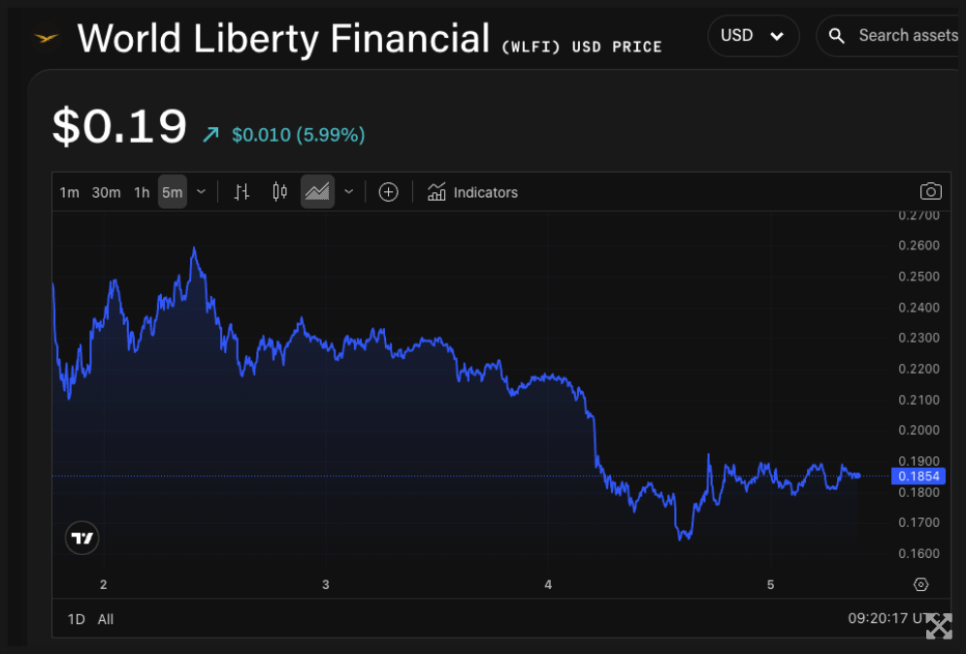This screenshot has height=654, width=966.
Task: Open the Indicators menu
Action: [473, 192]
